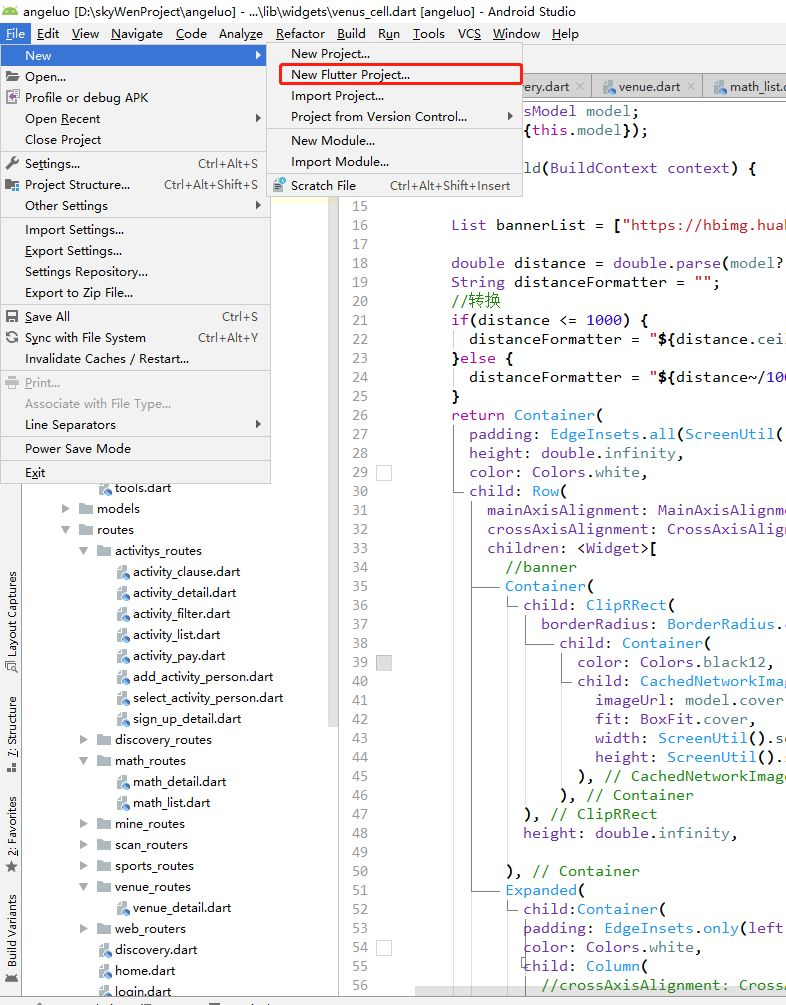Click the Sync with File System icon
Viewport: 786px width, 1005px height.
click(12, 337)
